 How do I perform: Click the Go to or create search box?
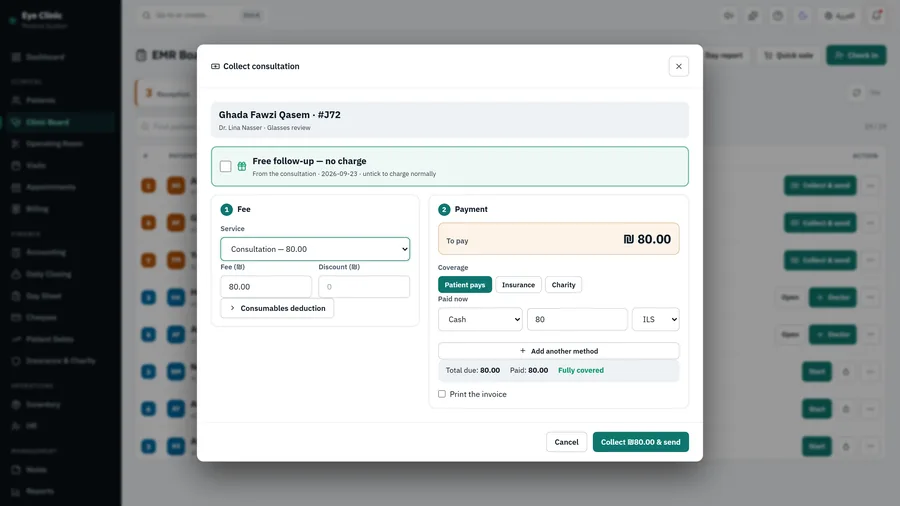point(201,15)
